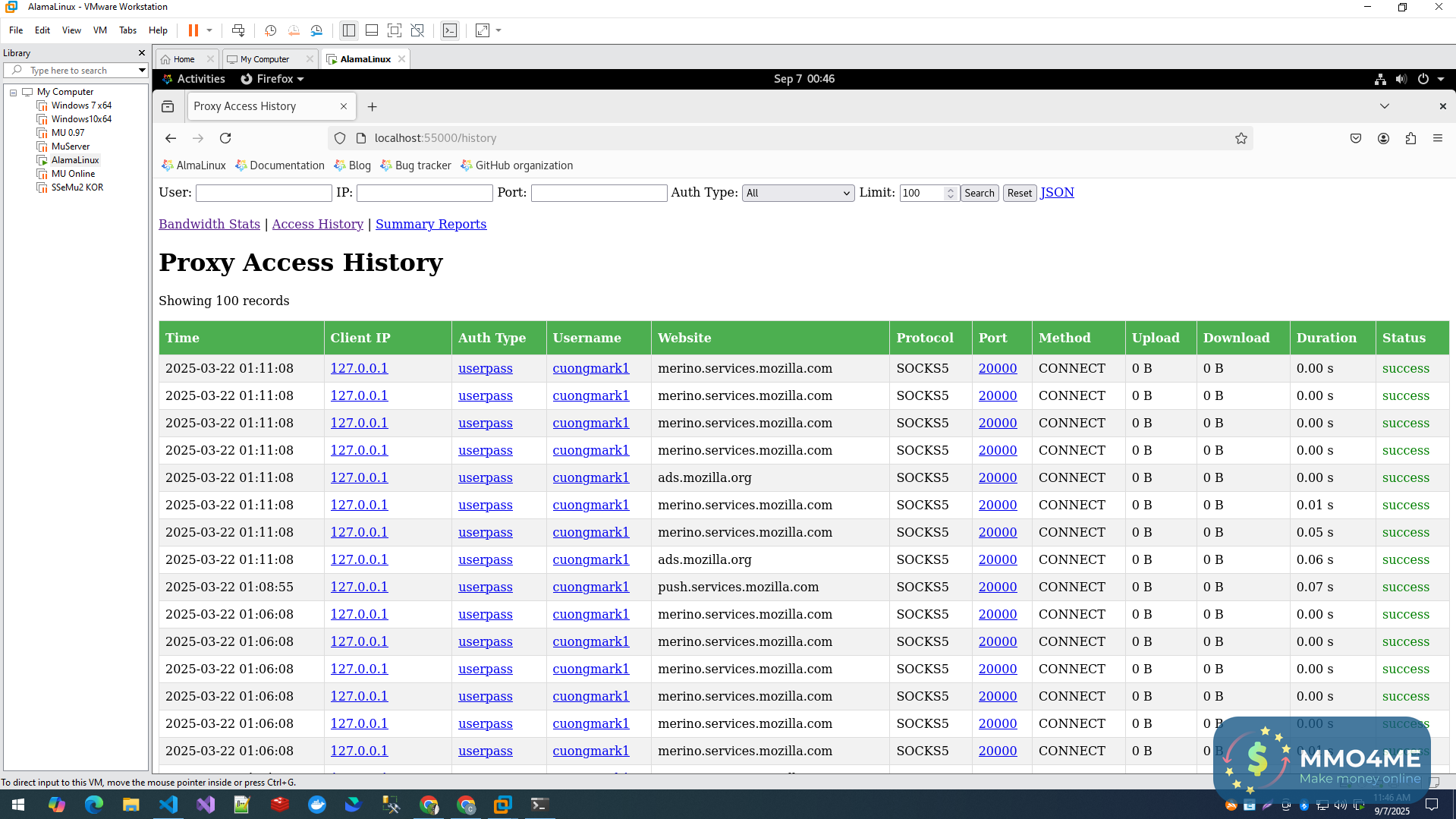Open the Firefox account profile icon
The width and height of the screenshot is (1456, 819).
point(1383,138)
